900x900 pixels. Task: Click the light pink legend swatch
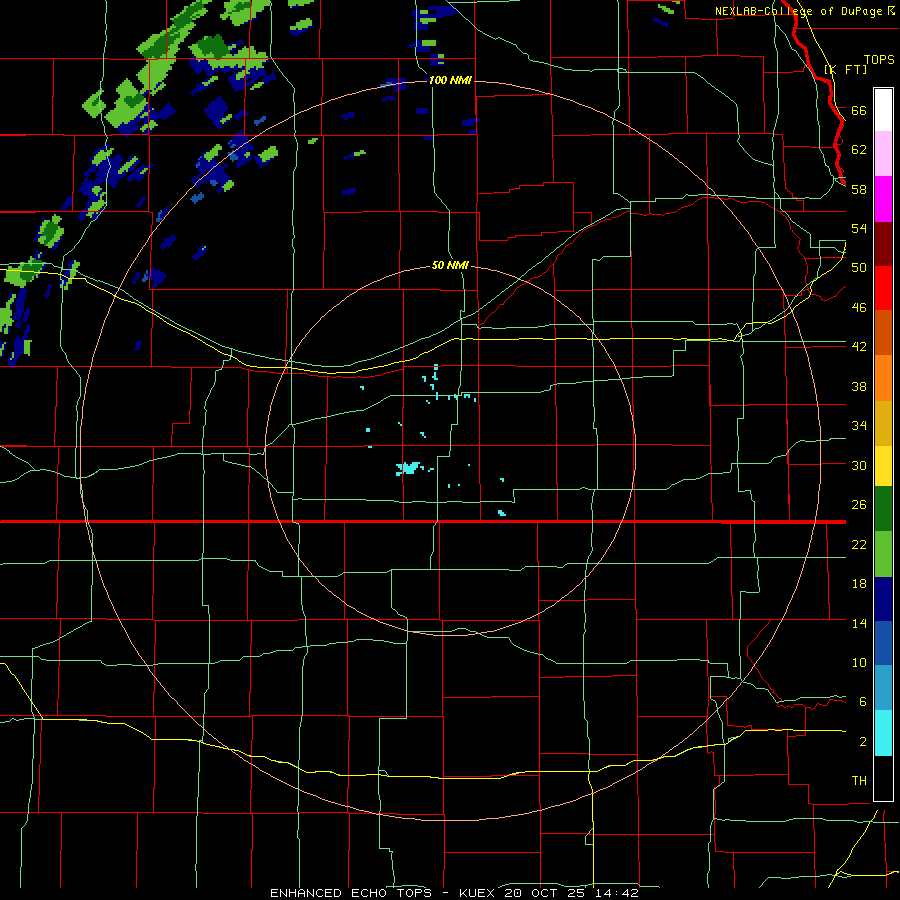point(883,153)
